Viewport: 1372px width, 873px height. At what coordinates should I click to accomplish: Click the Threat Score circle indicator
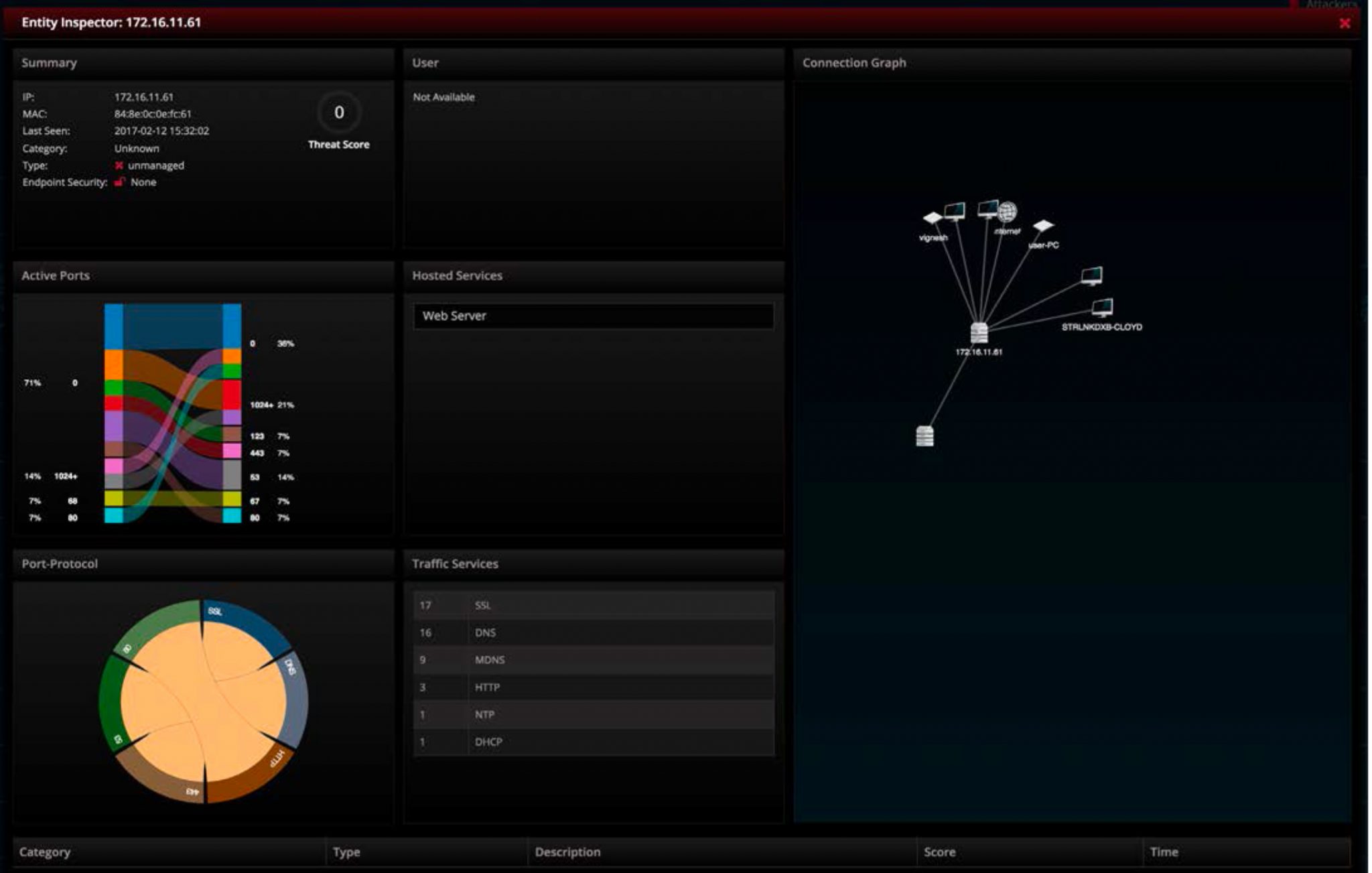tap(339, 113)
